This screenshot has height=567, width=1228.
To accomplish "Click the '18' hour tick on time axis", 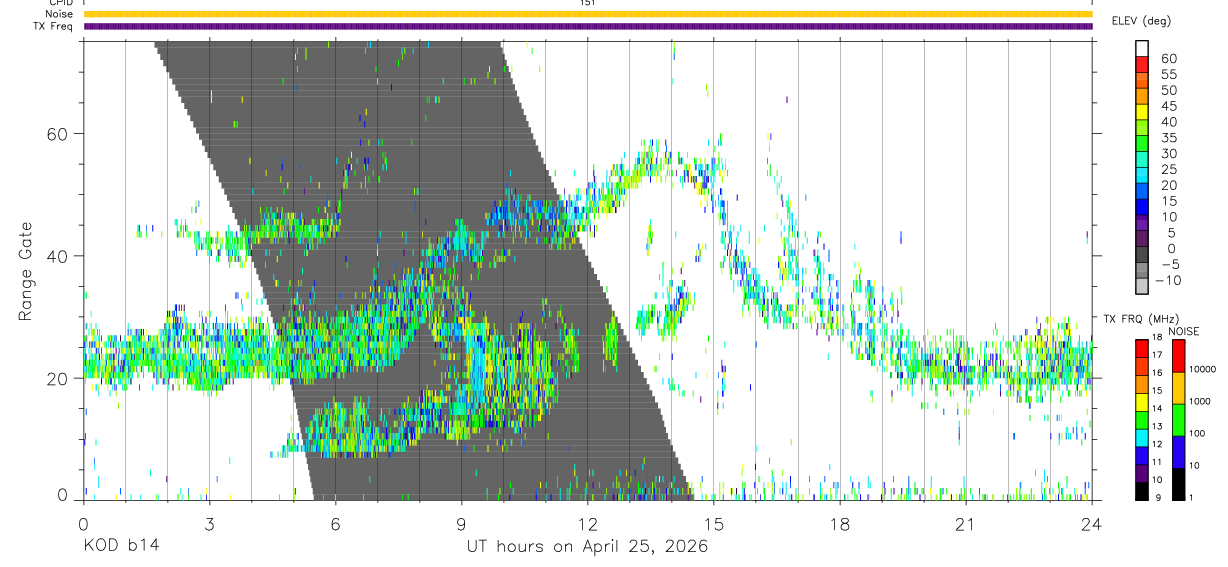I will pyautogui.click(x=840, y=524).
